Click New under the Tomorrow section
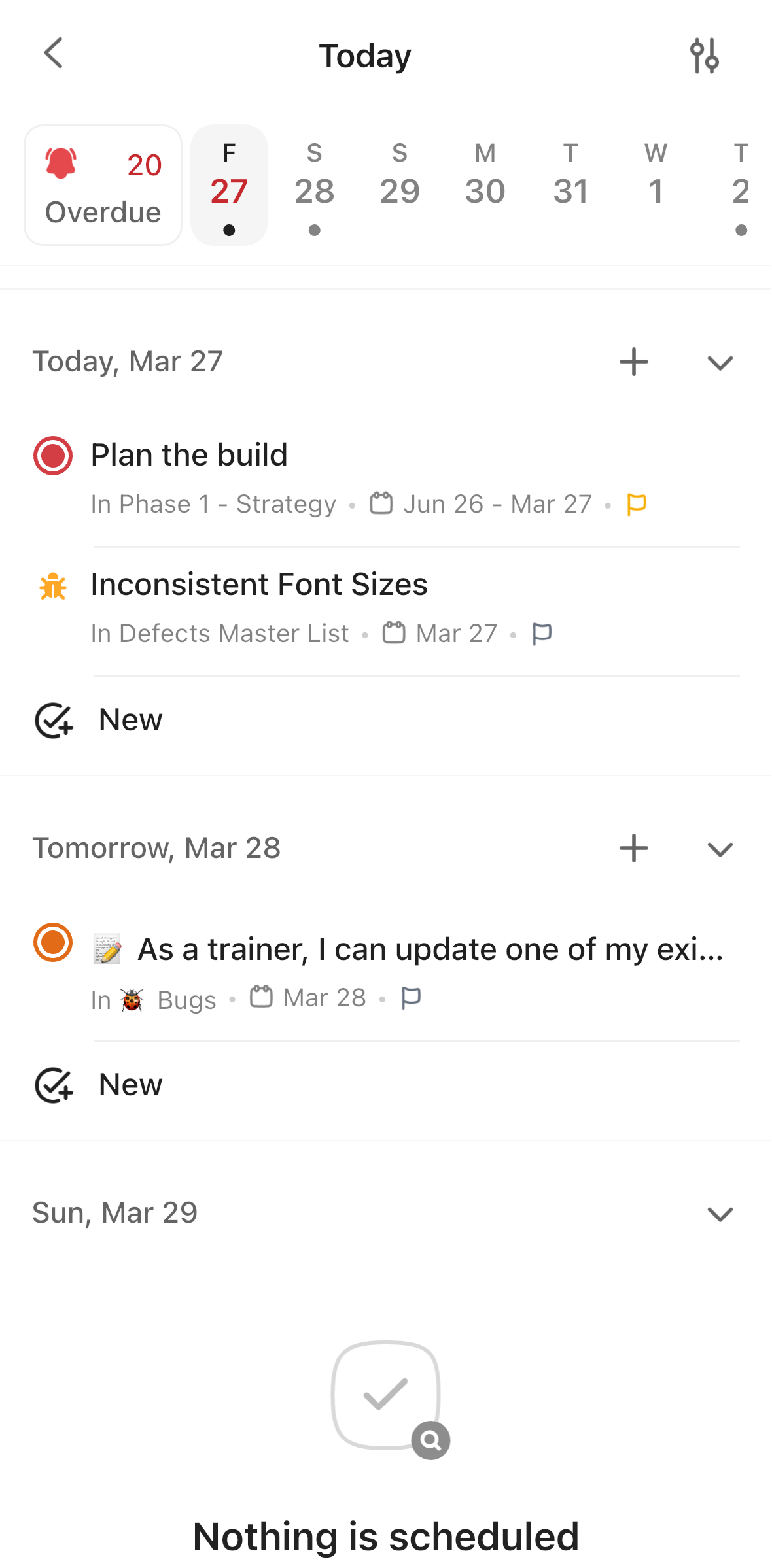This screenshot has height=1568, width=772. click(130, 1084)
